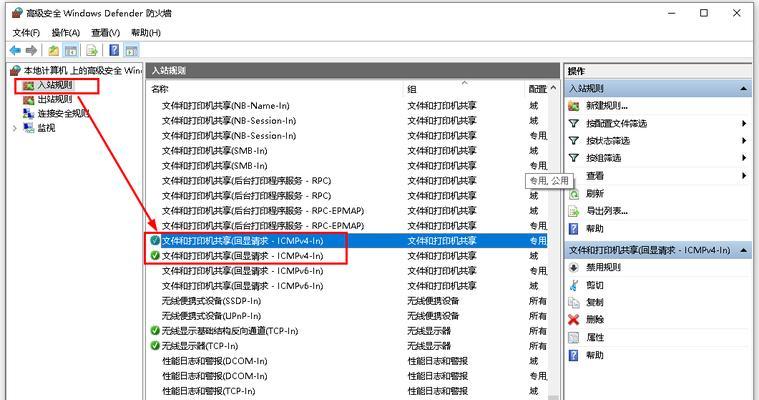The width and height of the screenshot is (759, 400).
Task: Click the 剪切 scissors icon
Action: coord(574,285)
